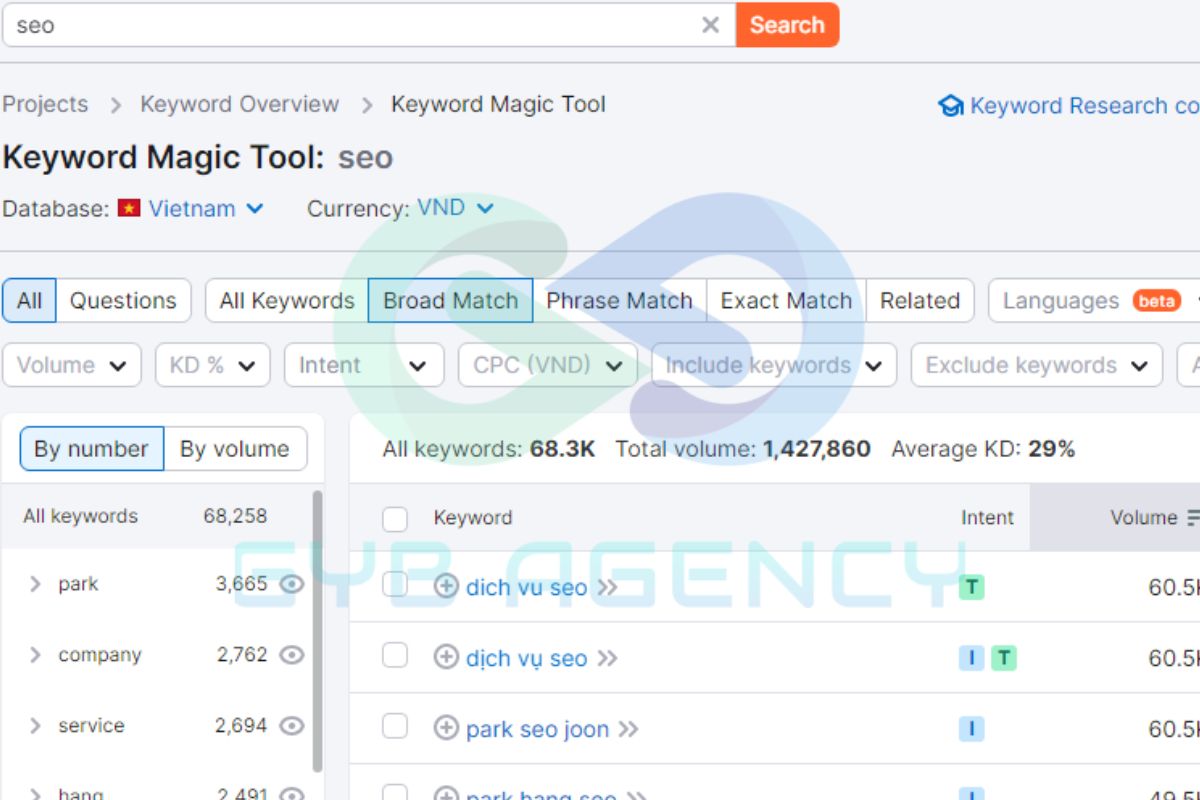1200x800 pixels.
Task: Add dich vu seo to keyword list
Action: coord(446,586)
